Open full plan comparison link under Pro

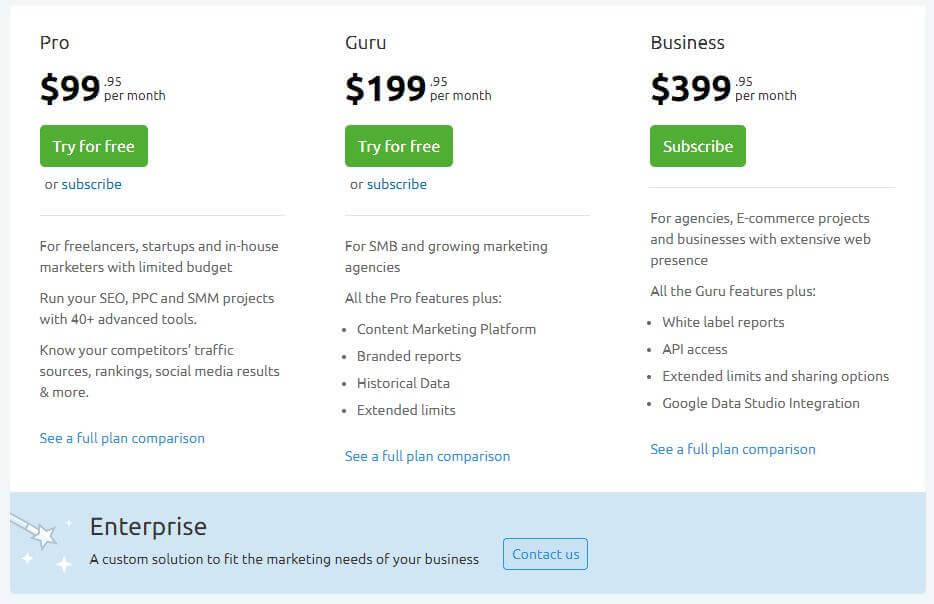pyautogui.click(x=122, y=438)
